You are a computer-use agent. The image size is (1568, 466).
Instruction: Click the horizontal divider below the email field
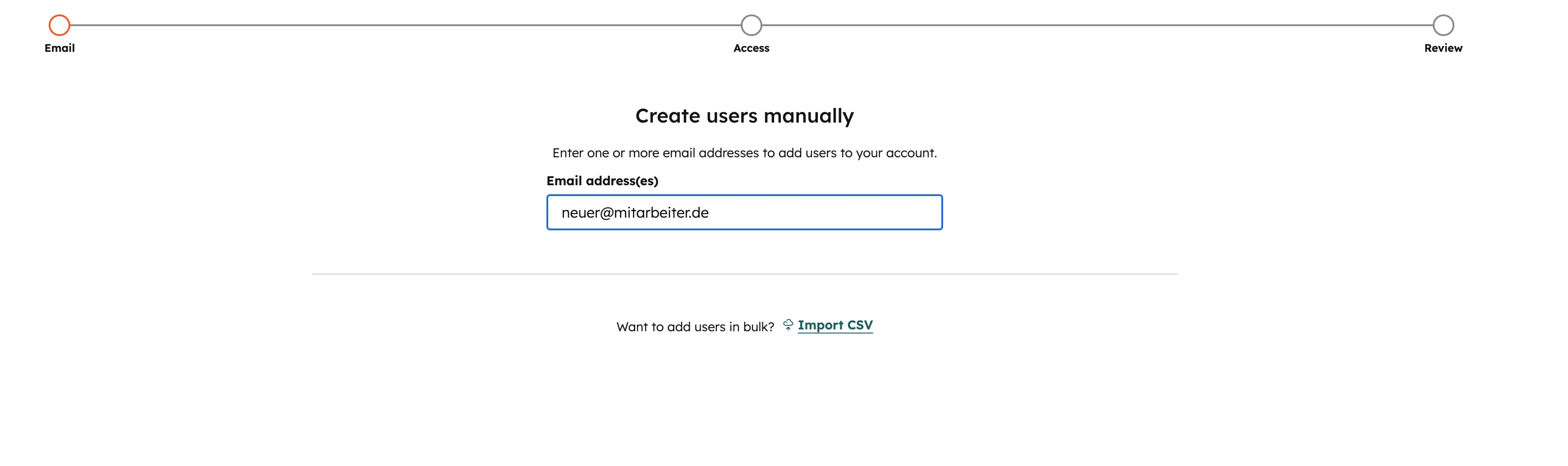pyautogui.click(x=745, y=274)
